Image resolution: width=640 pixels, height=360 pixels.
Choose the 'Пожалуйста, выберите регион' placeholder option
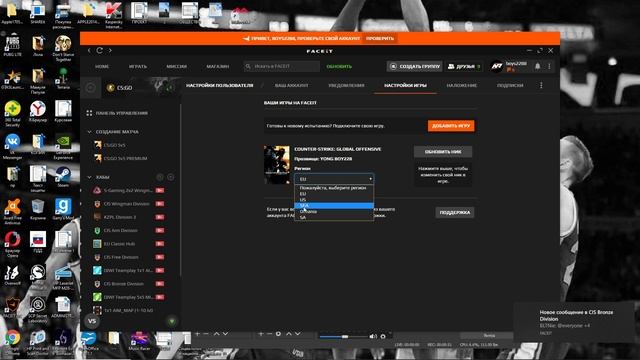pyautogui.click(x=334, y=188)
